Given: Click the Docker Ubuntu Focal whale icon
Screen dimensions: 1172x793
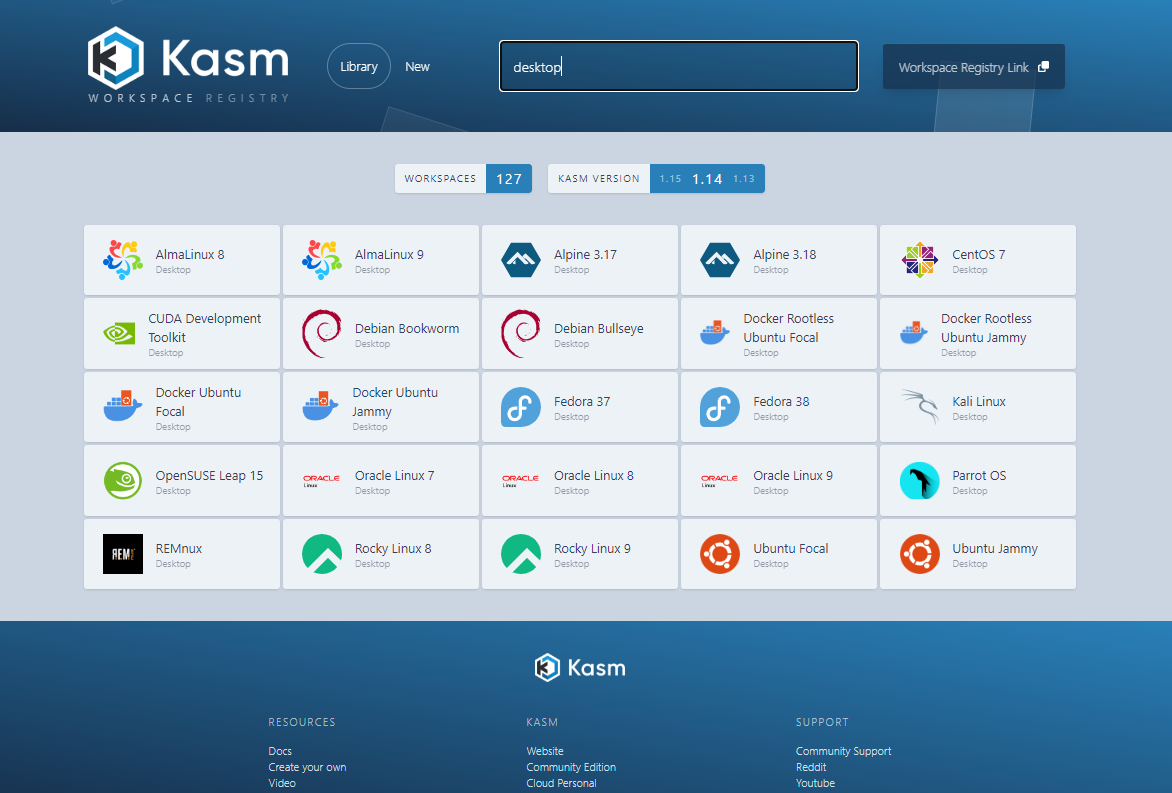Looking at the screenshot, I should tap(122, 406).
